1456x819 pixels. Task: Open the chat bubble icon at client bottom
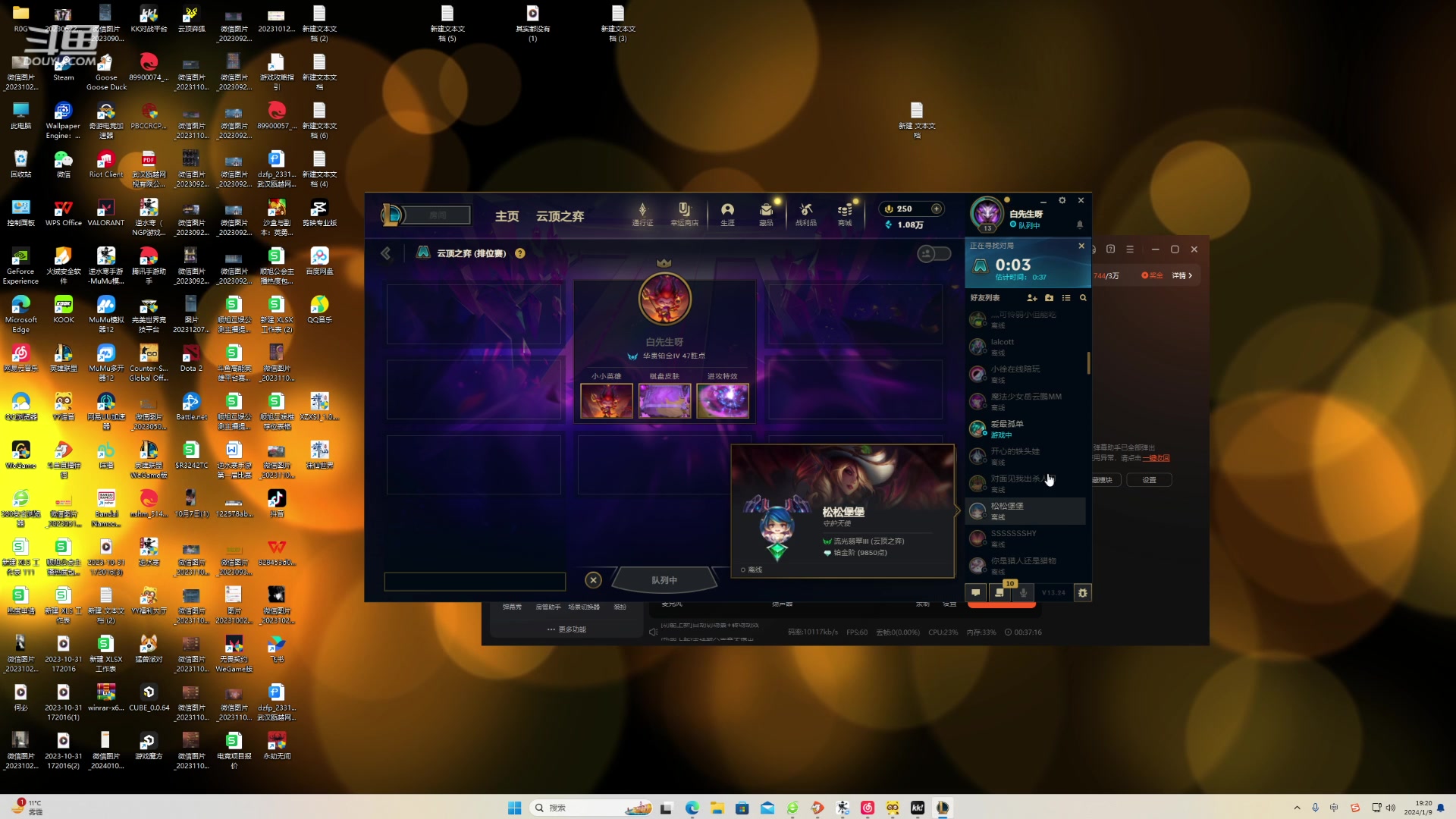click(976, 592)
